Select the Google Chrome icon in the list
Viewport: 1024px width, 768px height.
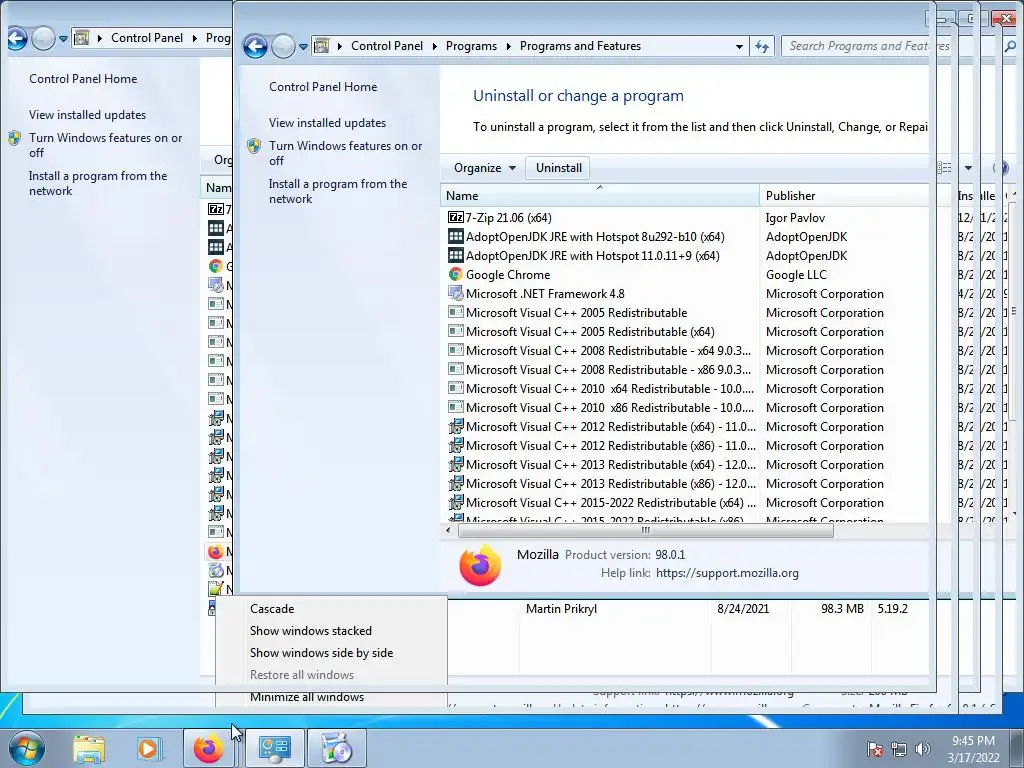(x=455, y=274)
